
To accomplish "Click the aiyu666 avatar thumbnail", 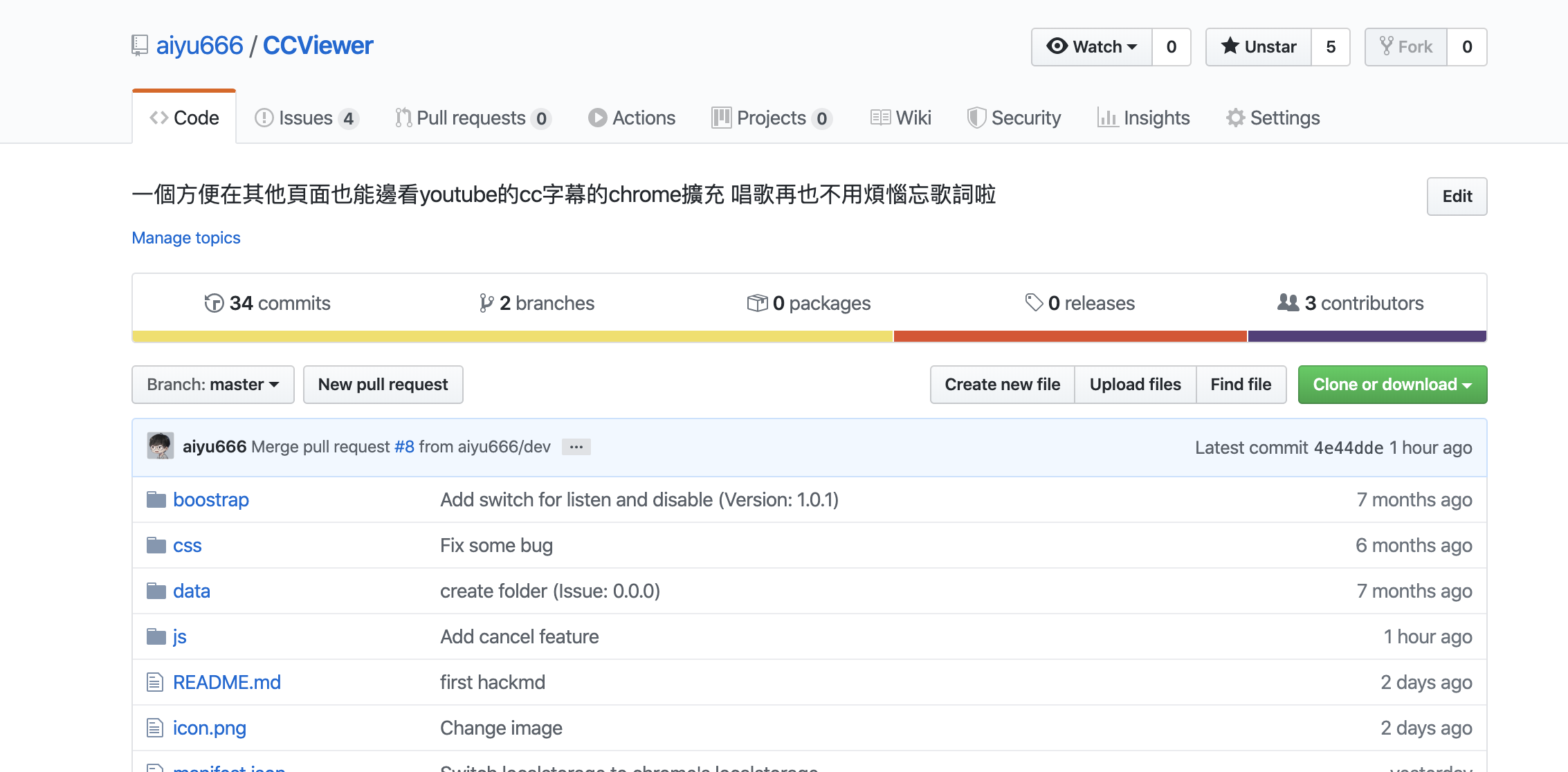I will [161, 446].
